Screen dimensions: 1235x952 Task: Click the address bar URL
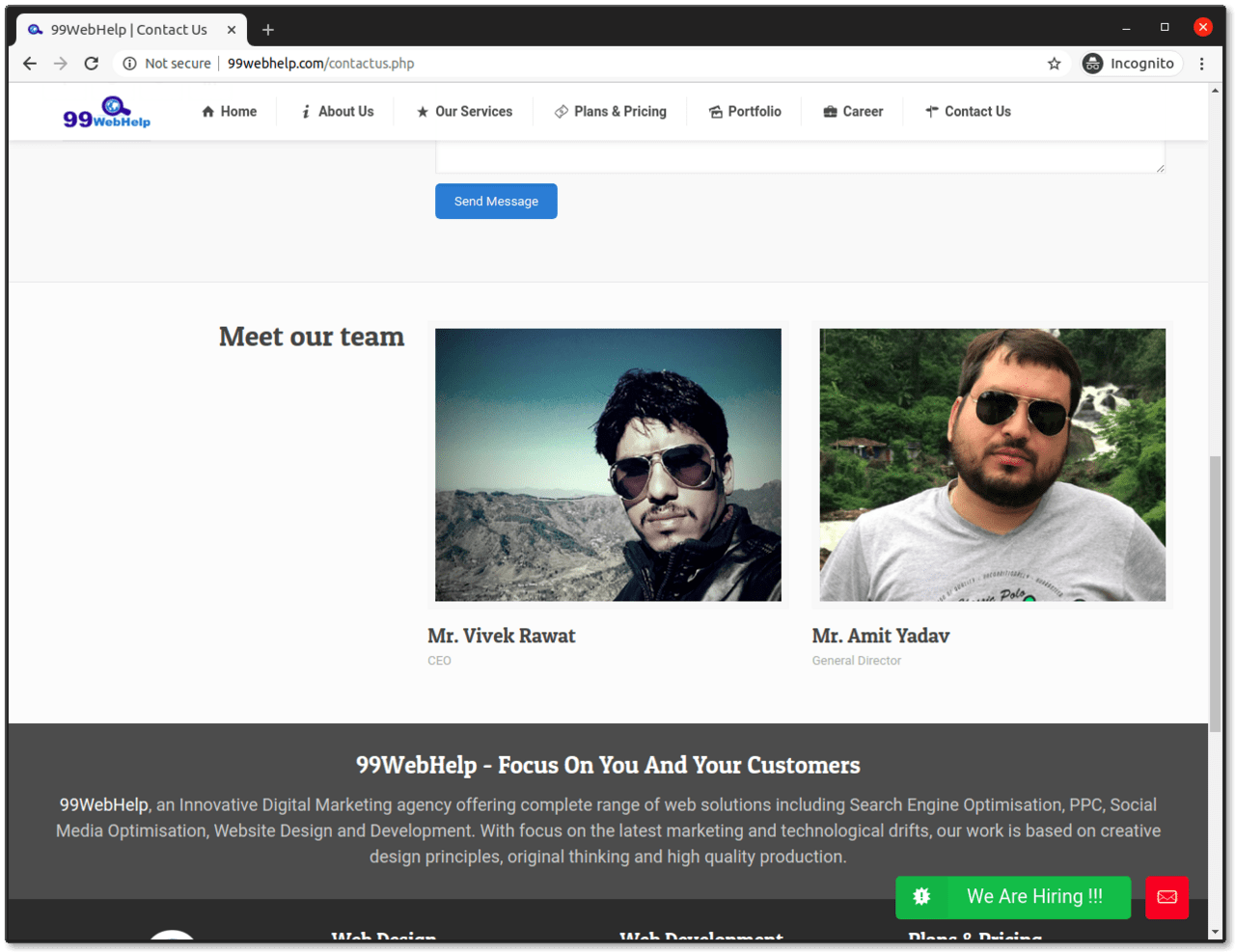coord(320,64)
